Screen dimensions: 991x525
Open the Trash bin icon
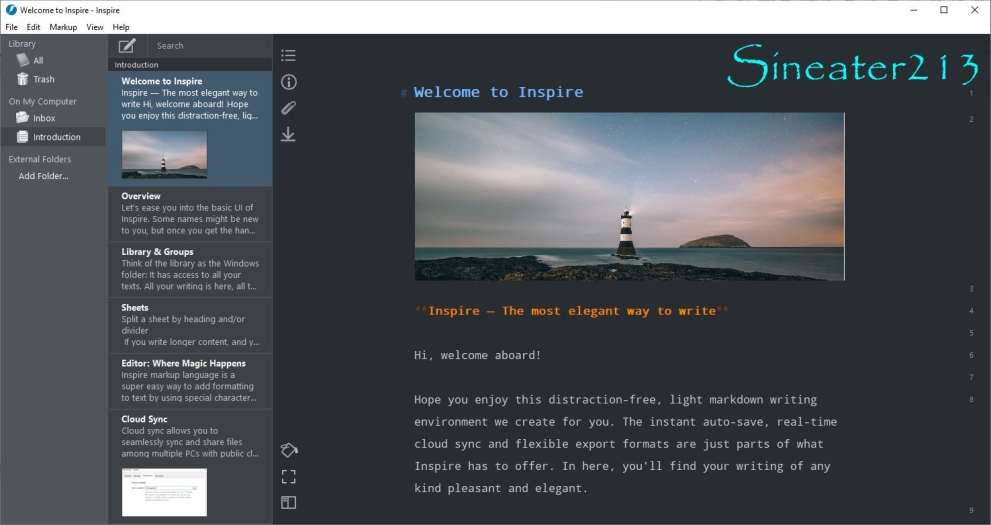23,79
